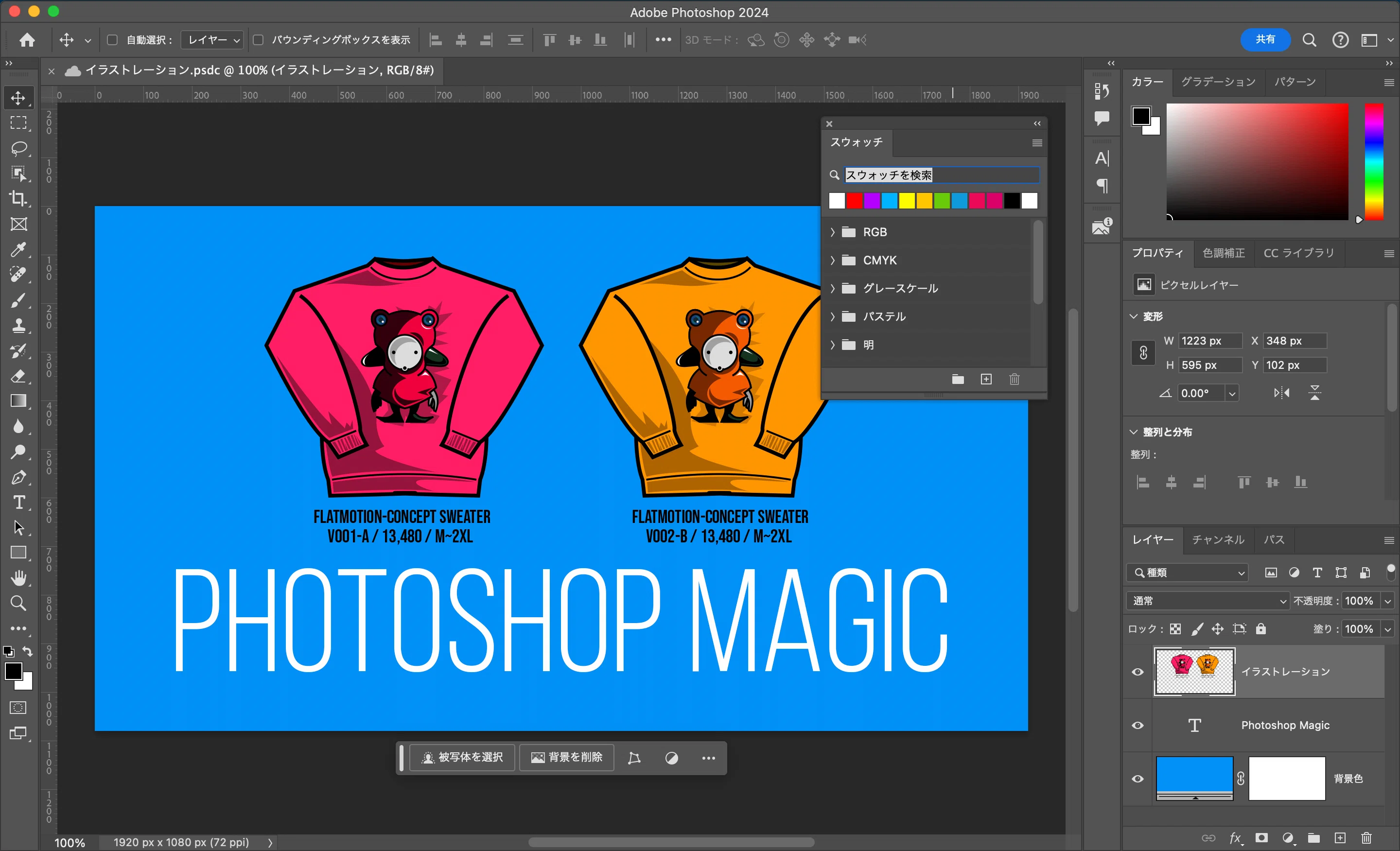Image resolution: width=1400 pixels, height=851 pixels.
Task: Open the Home screen icon
Action: click(27, 40)
